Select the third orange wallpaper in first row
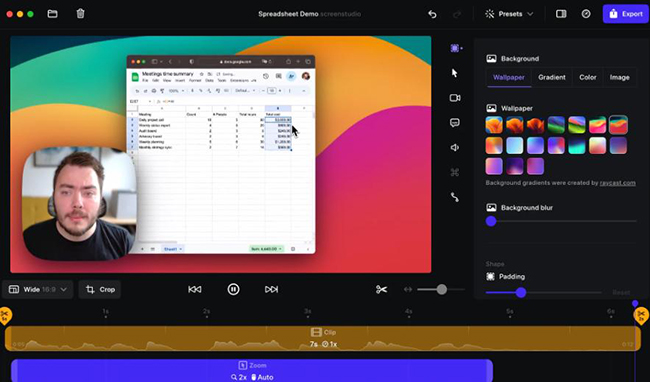This screenshot has width=650, height=382. (x=536, y=125)
